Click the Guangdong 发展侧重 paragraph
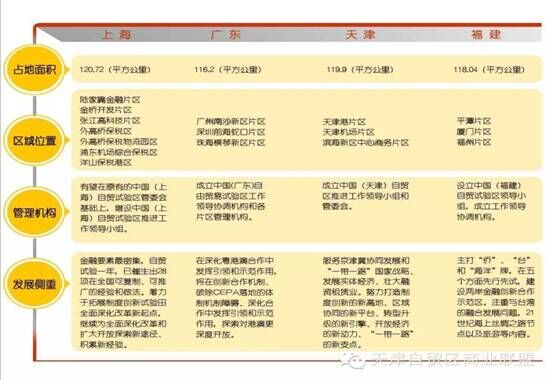This screenshot has width=552, height=380. click(236, 298)
